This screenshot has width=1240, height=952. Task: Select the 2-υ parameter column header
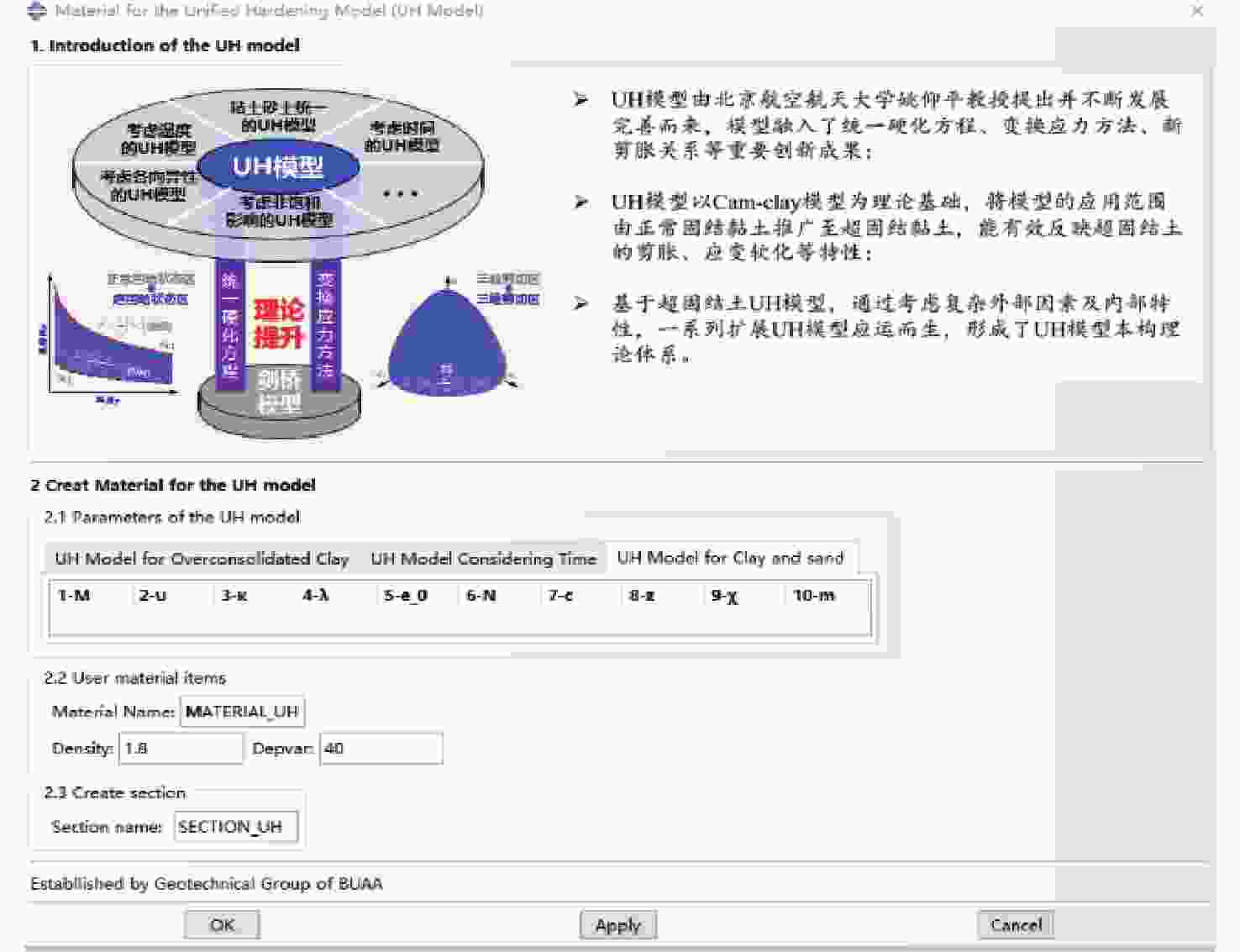coord(153,596)
